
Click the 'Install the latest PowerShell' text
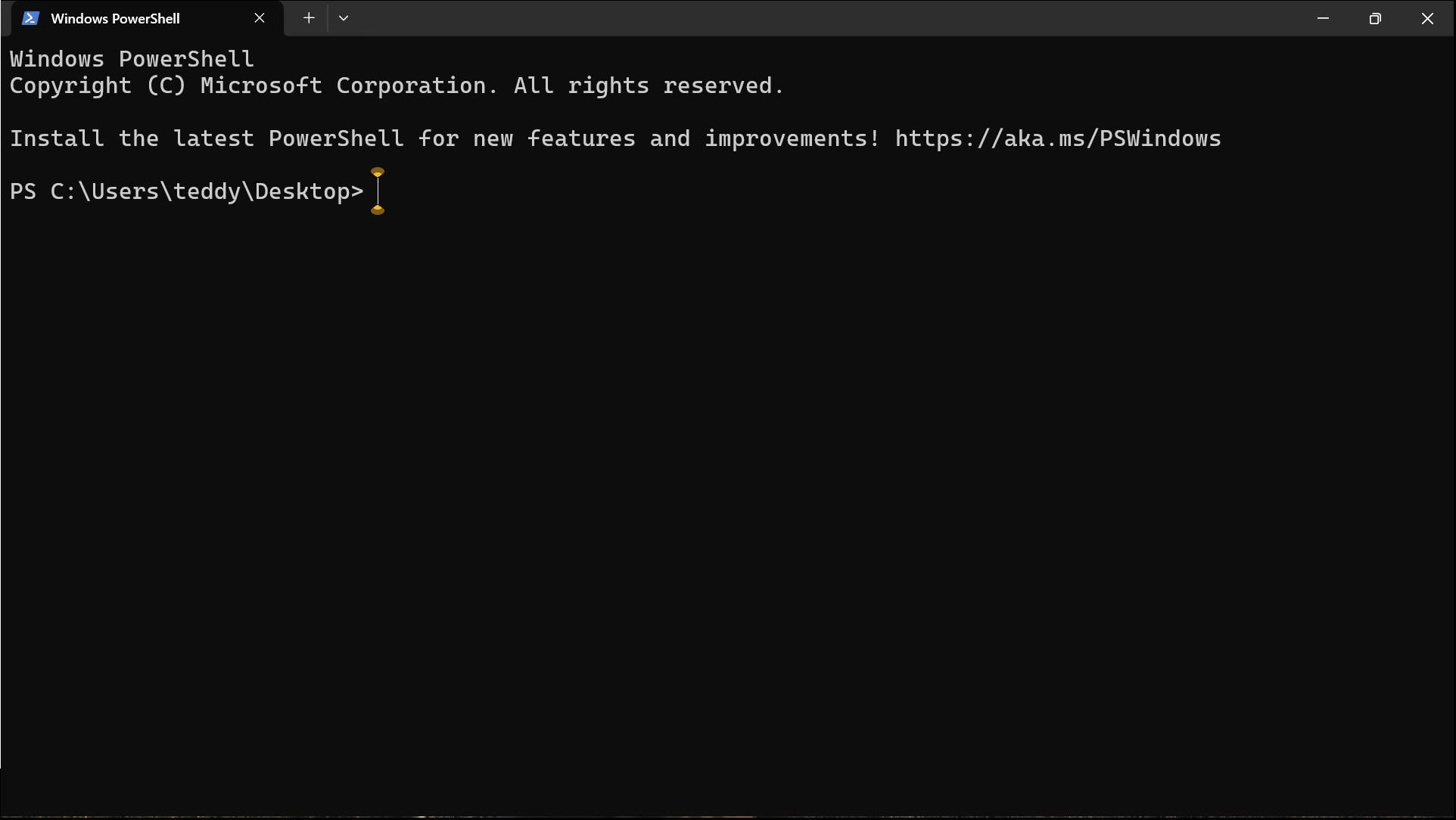pos(207,138)
